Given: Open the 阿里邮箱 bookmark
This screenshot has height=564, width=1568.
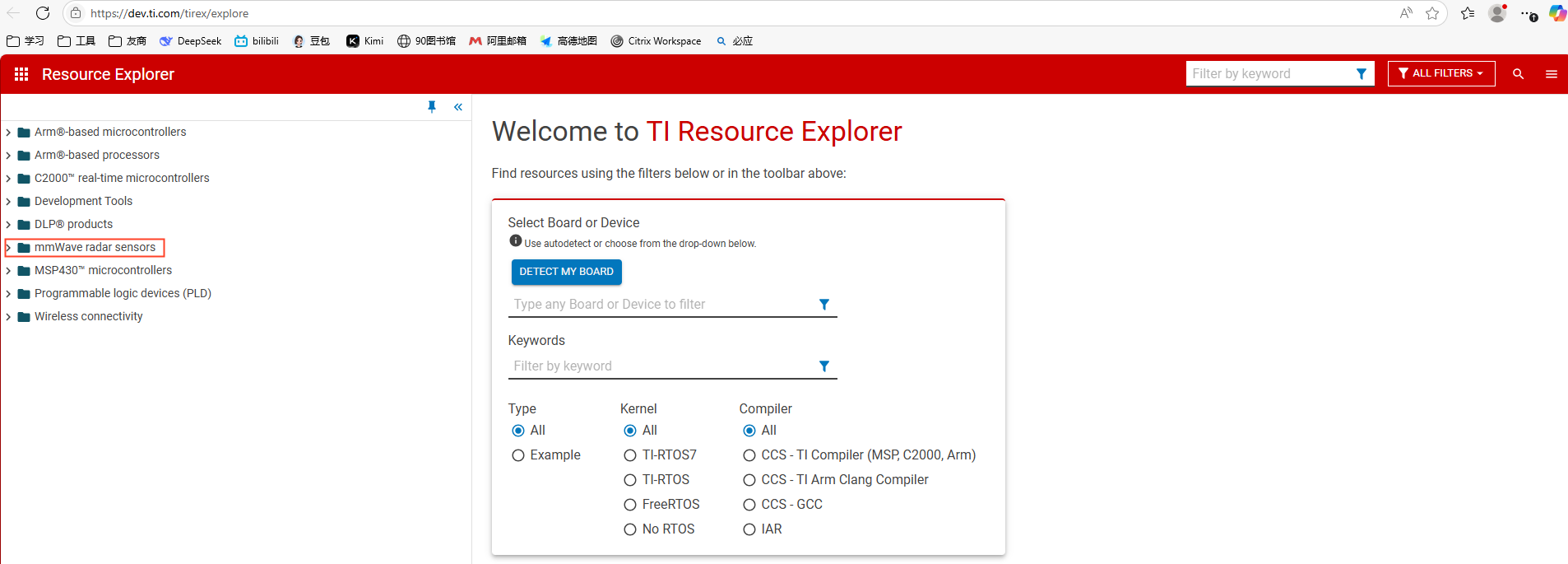Looking at the screenshot, I should 498,41.
